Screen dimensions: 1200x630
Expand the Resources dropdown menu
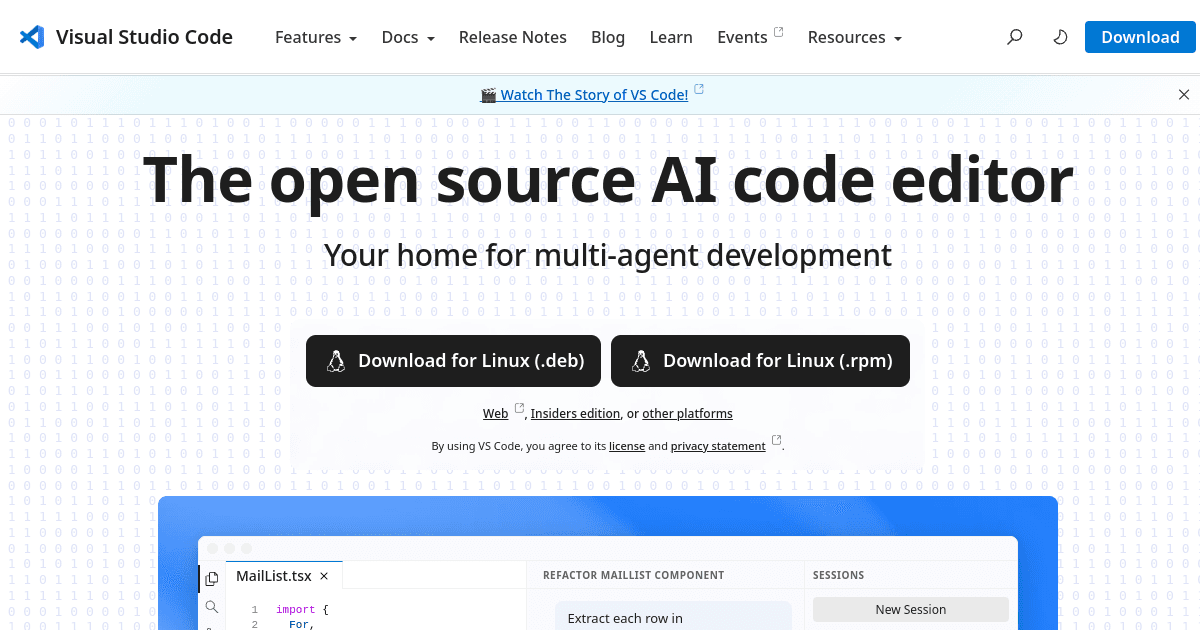855,37
